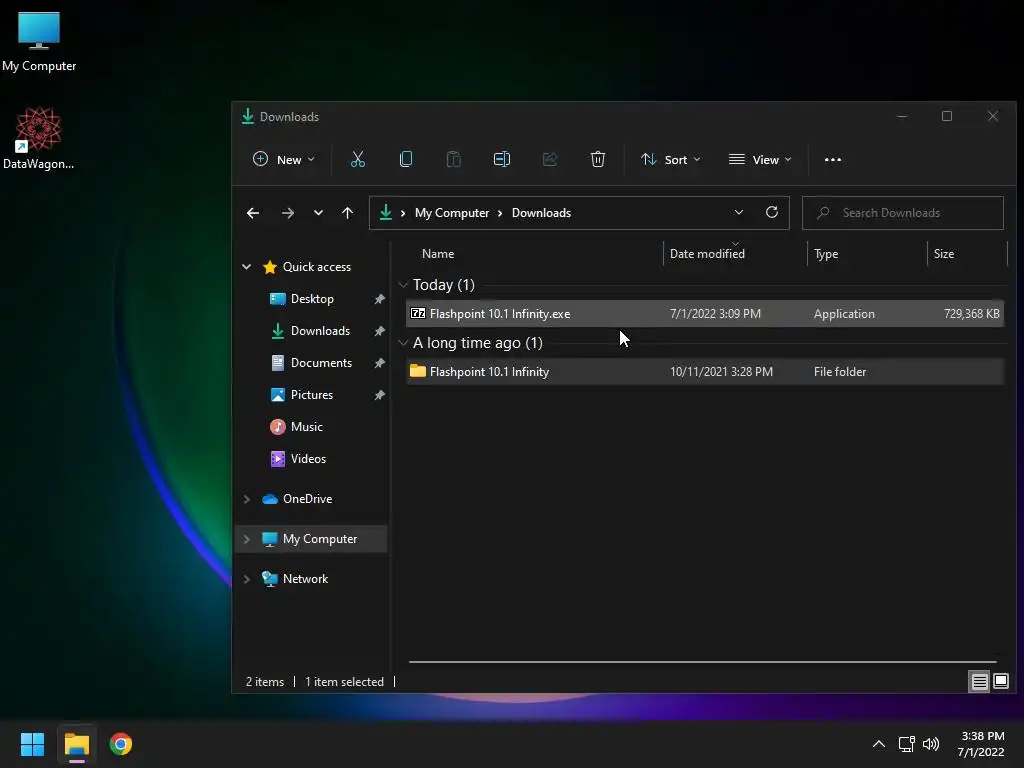This screenshot has width=1024, height=768.
Task: Open Documents in navigation pane
Action: pos(321,363)
